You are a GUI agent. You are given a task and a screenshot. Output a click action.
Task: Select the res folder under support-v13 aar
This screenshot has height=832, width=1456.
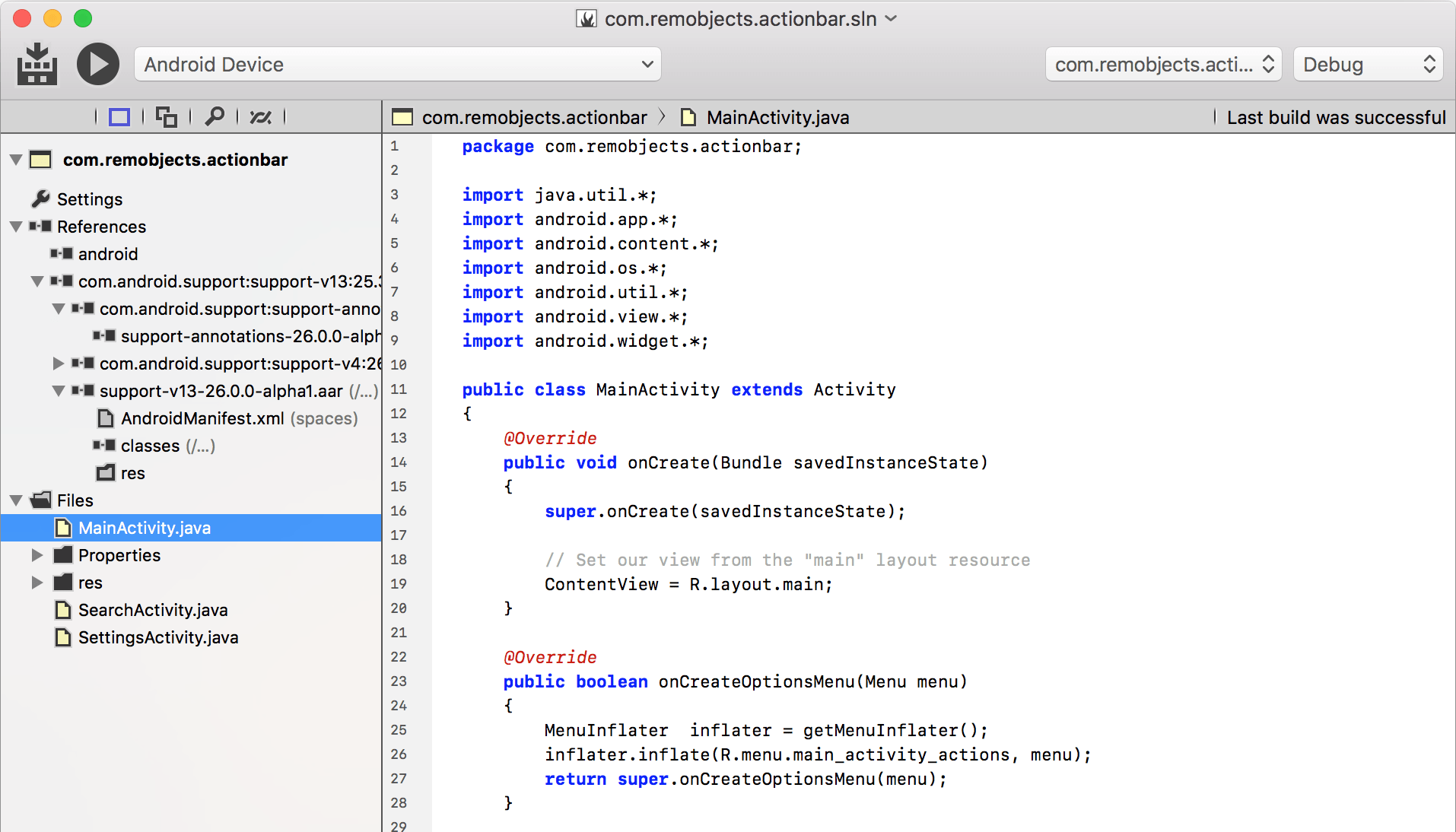[132, 473]
